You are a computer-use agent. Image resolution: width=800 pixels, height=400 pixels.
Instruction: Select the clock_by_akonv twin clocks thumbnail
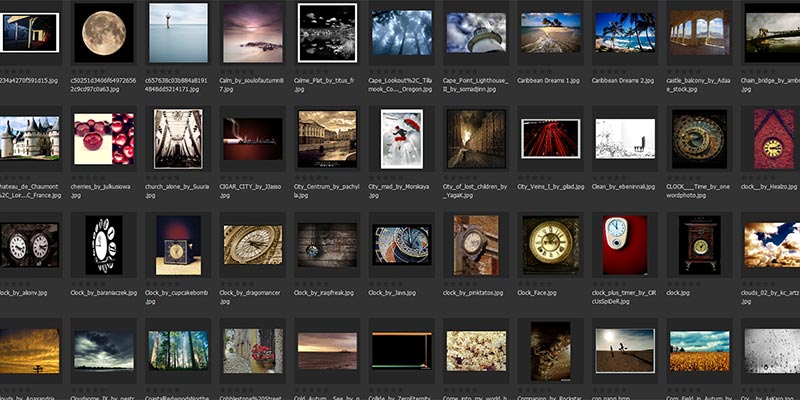(30, 245)
